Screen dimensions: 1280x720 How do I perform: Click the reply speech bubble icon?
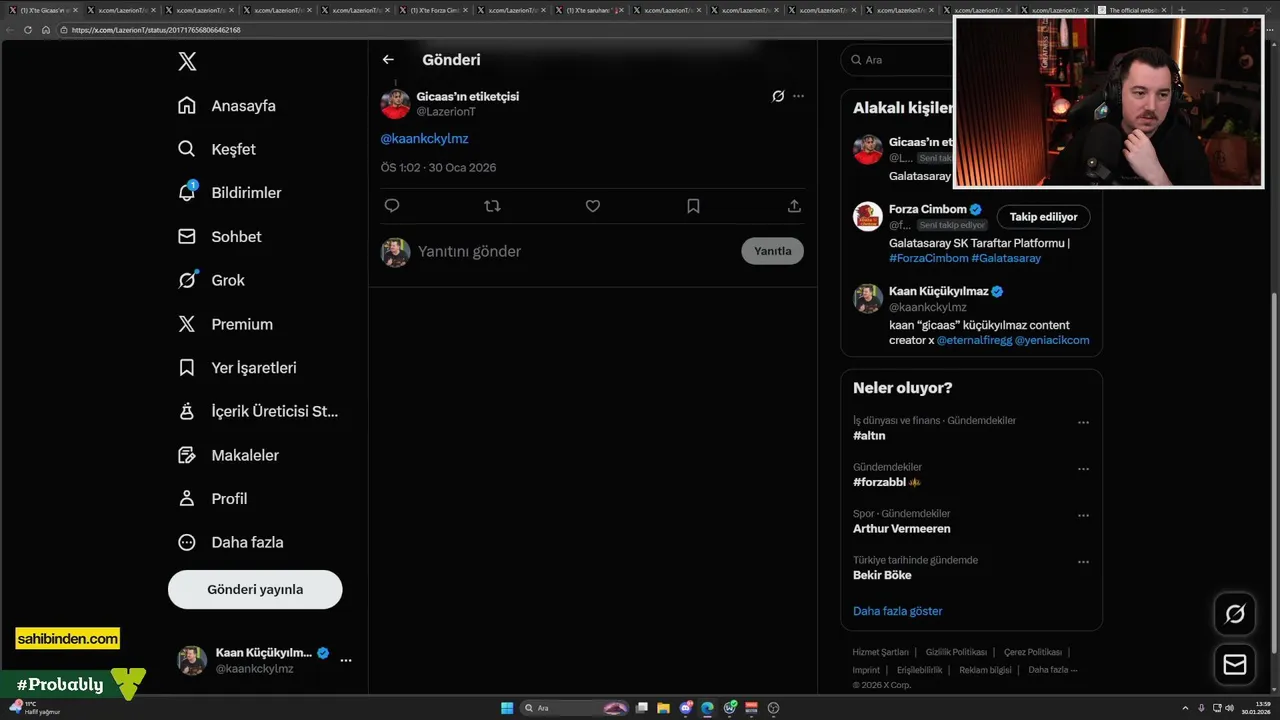click(392, 206)
